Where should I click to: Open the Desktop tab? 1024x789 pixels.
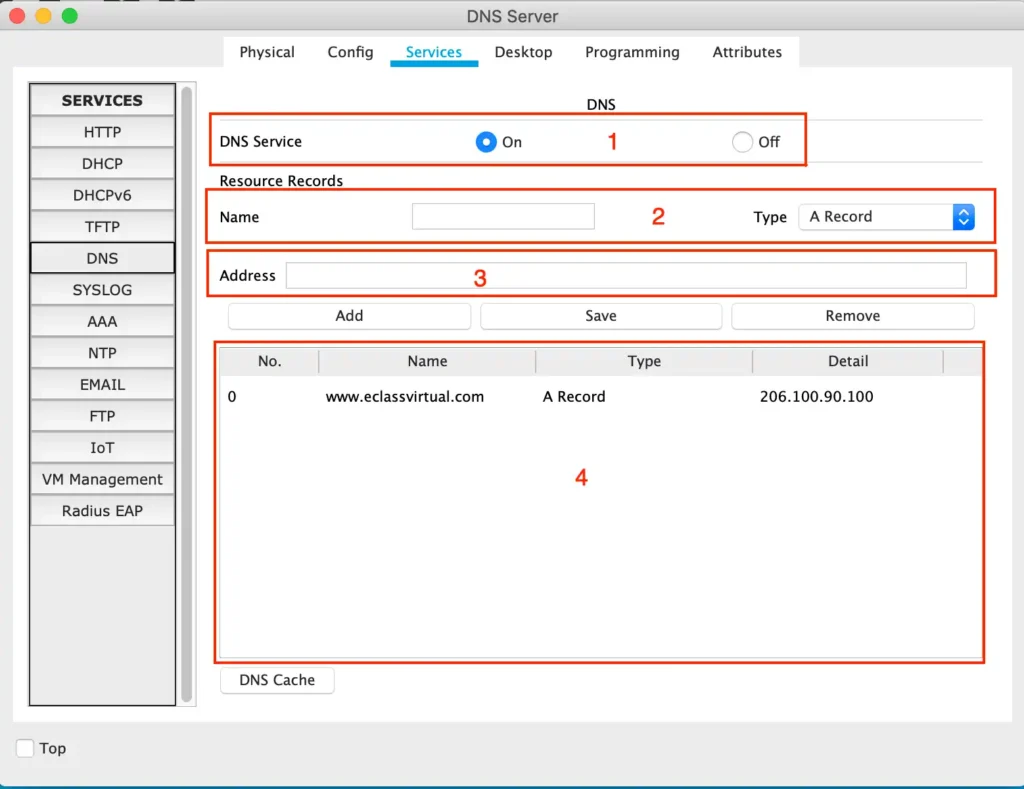[523, 52]
